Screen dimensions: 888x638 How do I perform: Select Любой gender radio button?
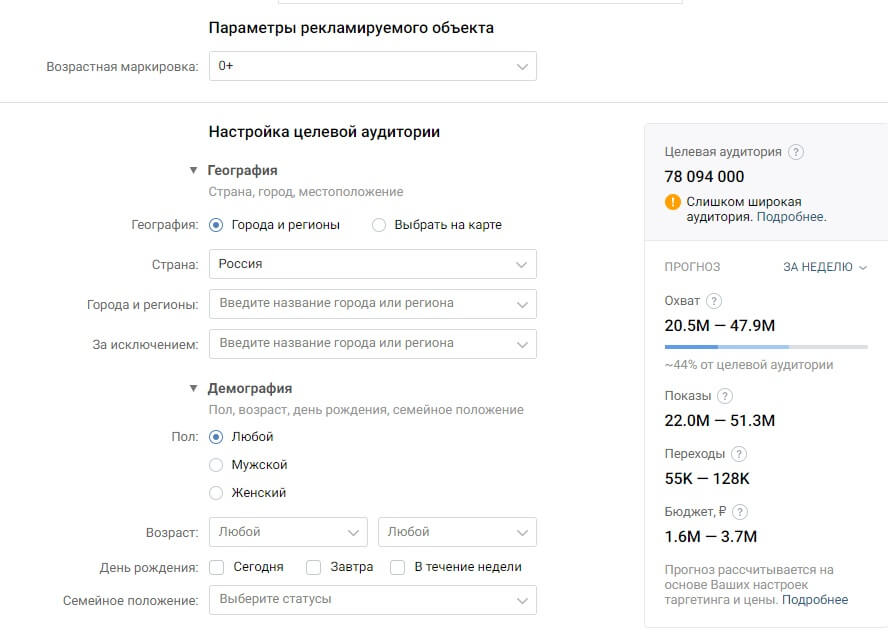pos(216,437)
